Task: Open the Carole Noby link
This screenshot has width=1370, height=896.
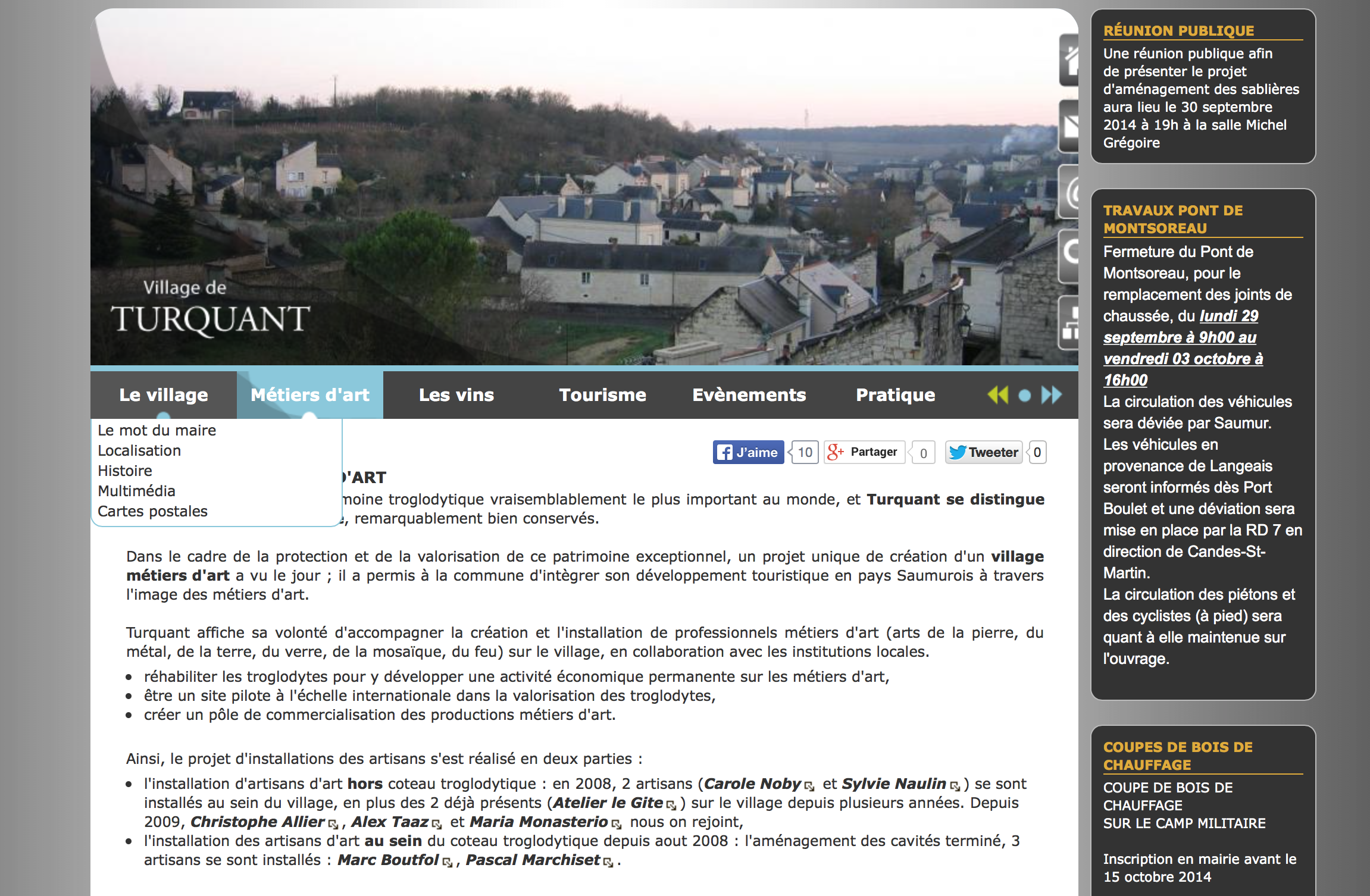Action: [753, 784]
